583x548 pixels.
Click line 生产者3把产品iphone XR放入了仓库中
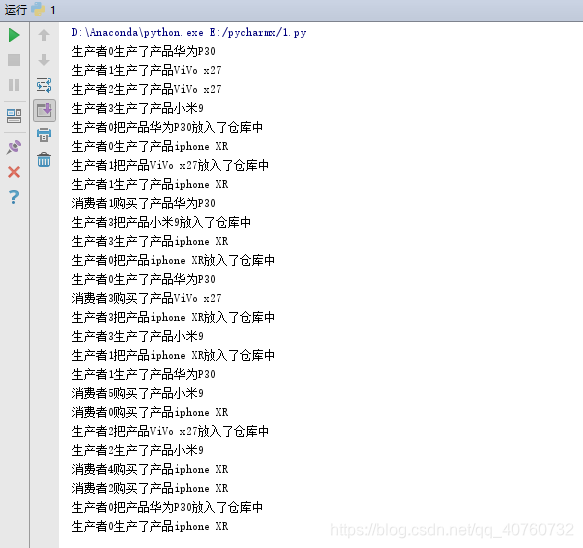click(173, 317)
